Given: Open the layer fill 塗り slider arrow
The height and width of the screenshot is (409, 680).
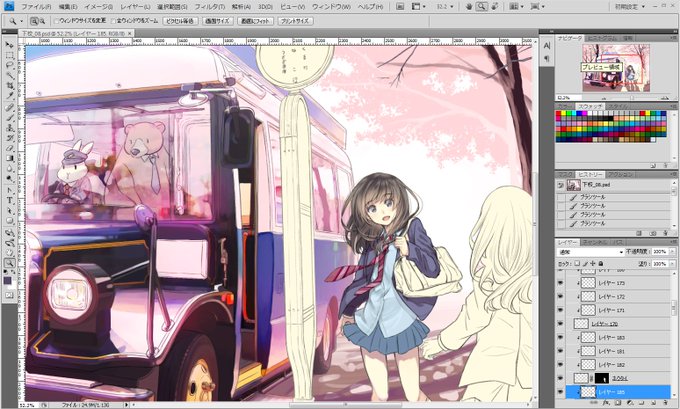Looking at the screenshot, I should [x=672, y=263].
